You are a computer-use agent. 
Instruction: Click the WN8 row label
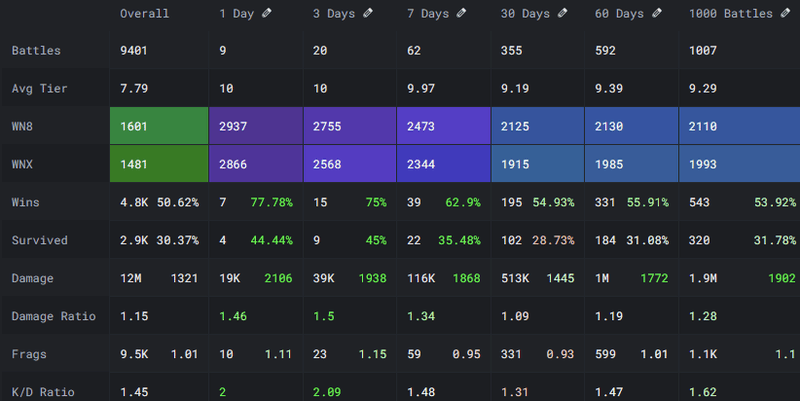click(x=27, y=126)
